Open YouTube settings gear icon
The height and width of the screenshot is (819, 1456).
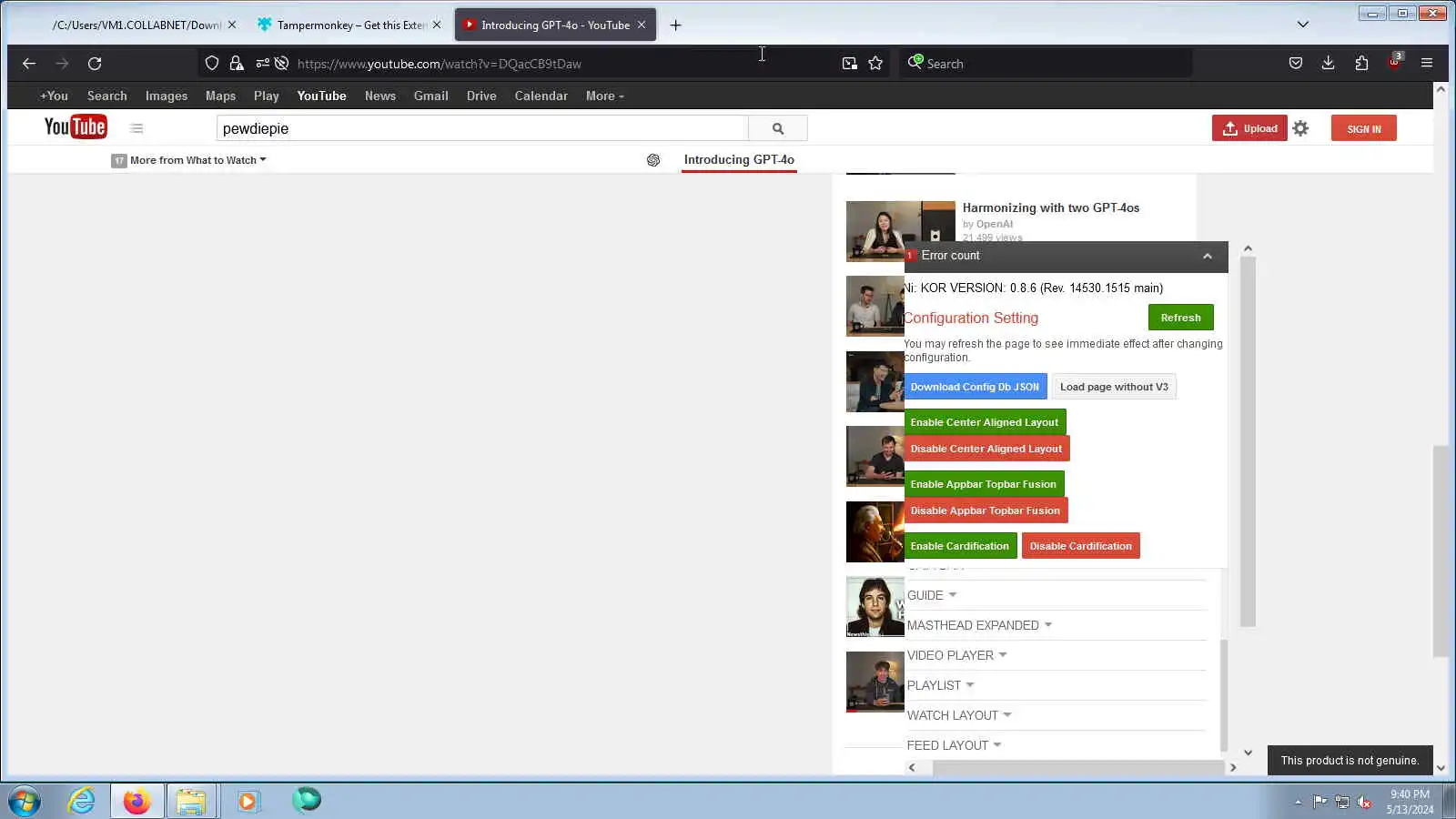1301,128
